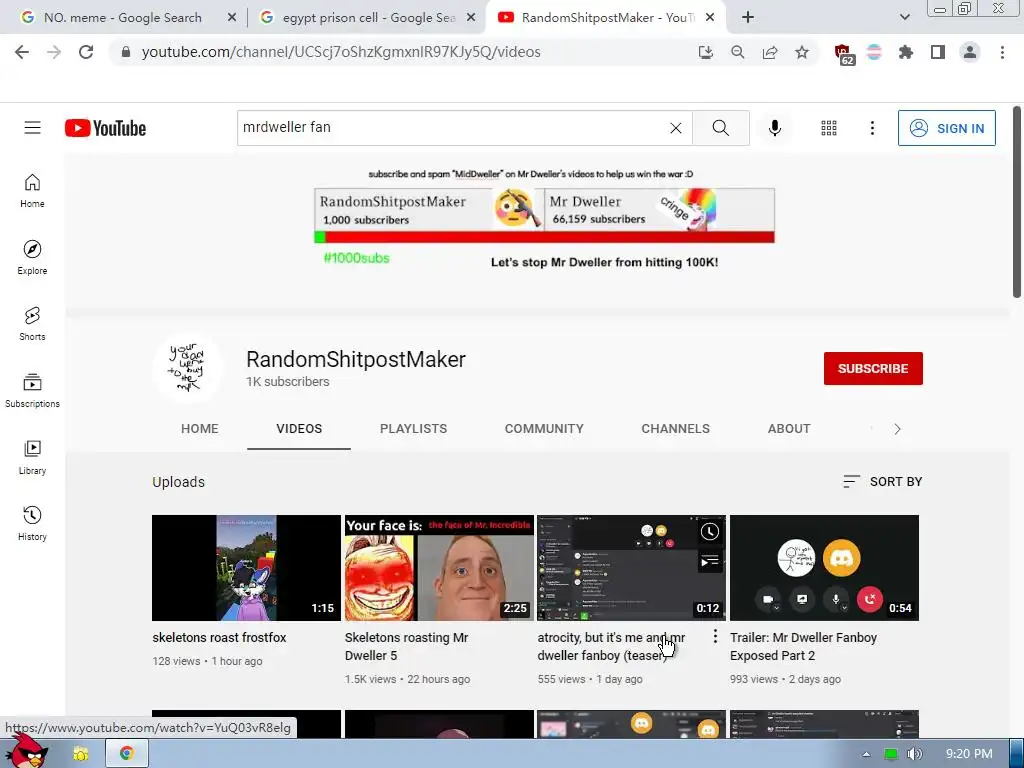1024x768 pixels.
Task: Switch to egypt prison cell browser tab
Action: point(368,18)
